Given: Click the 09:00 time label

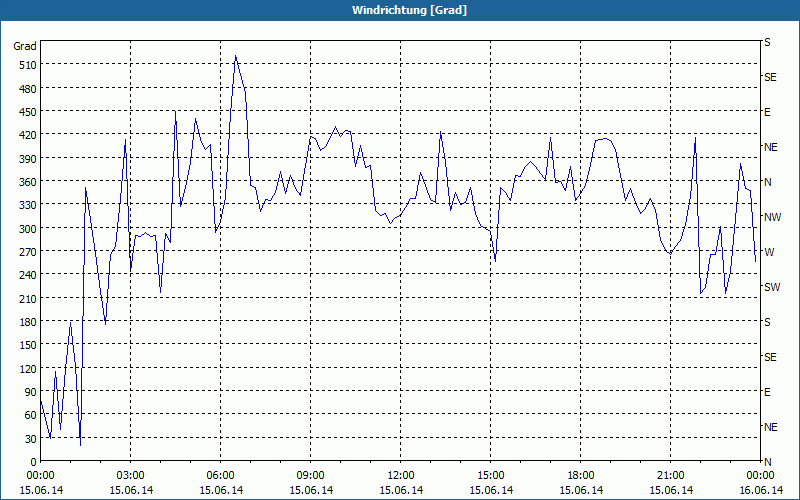Looking at the screenshot, I should [310, 476].
